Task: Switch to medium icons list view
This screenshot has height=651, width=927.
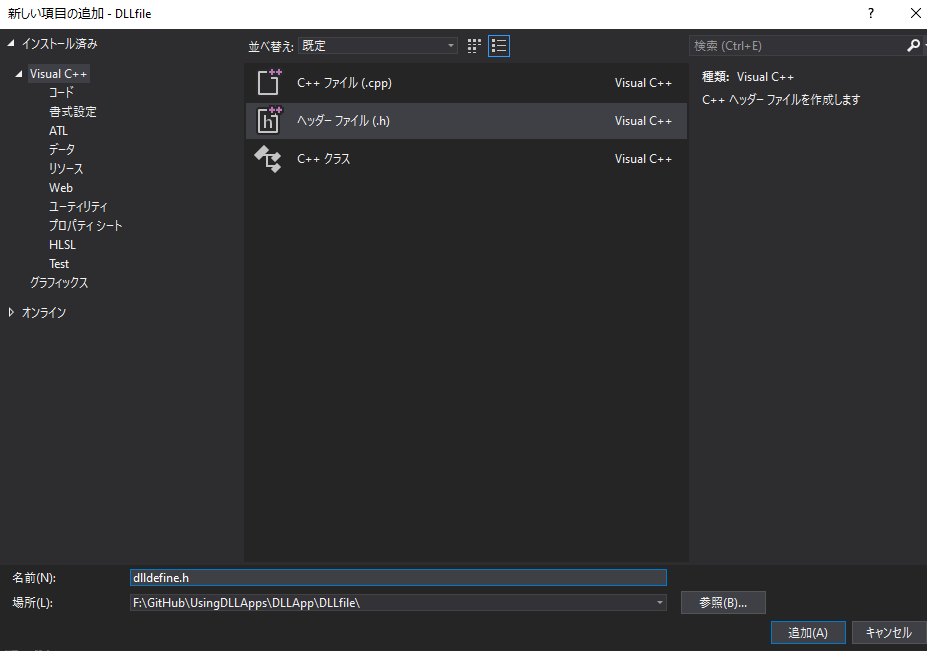Action: click(x=499, y=46)
